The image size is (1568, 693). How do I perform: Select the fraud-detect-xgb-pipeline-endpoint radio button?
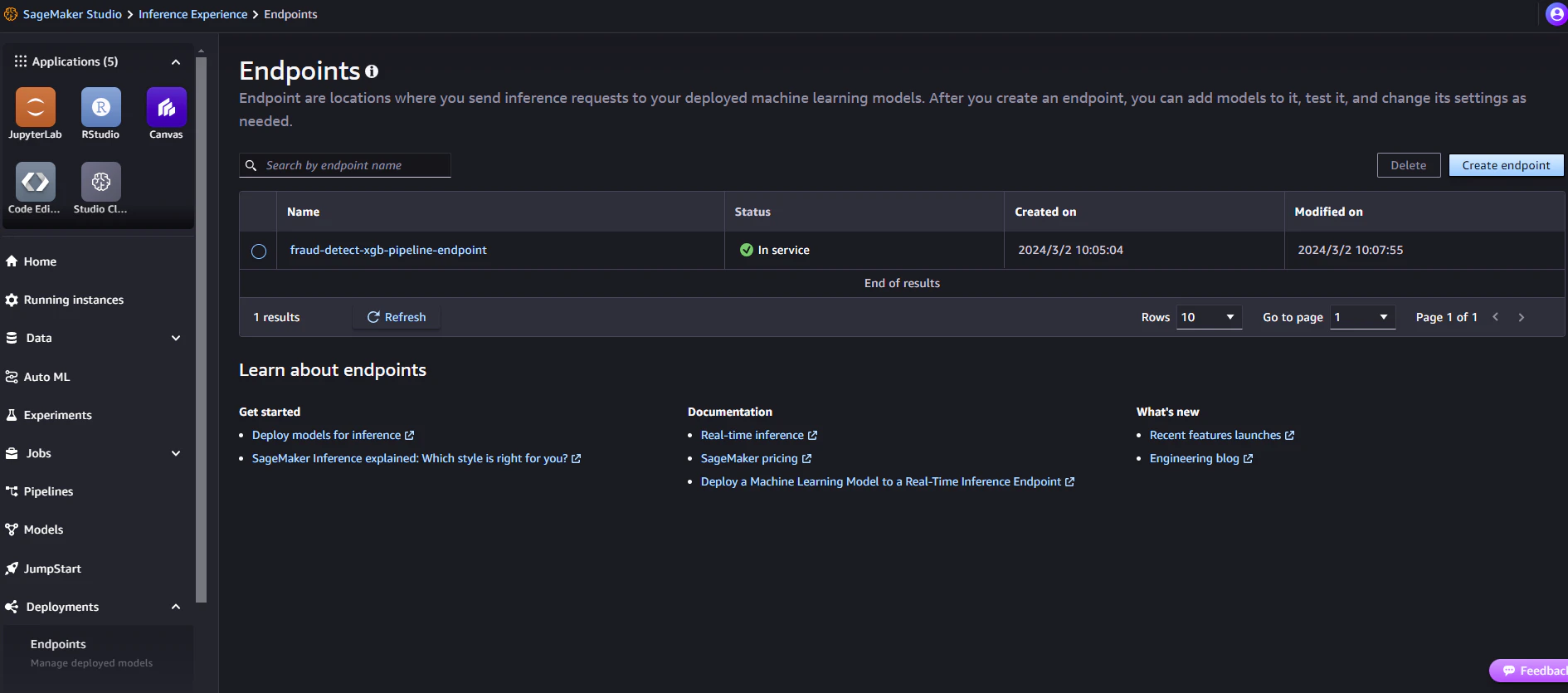click(x=259, y=251)
